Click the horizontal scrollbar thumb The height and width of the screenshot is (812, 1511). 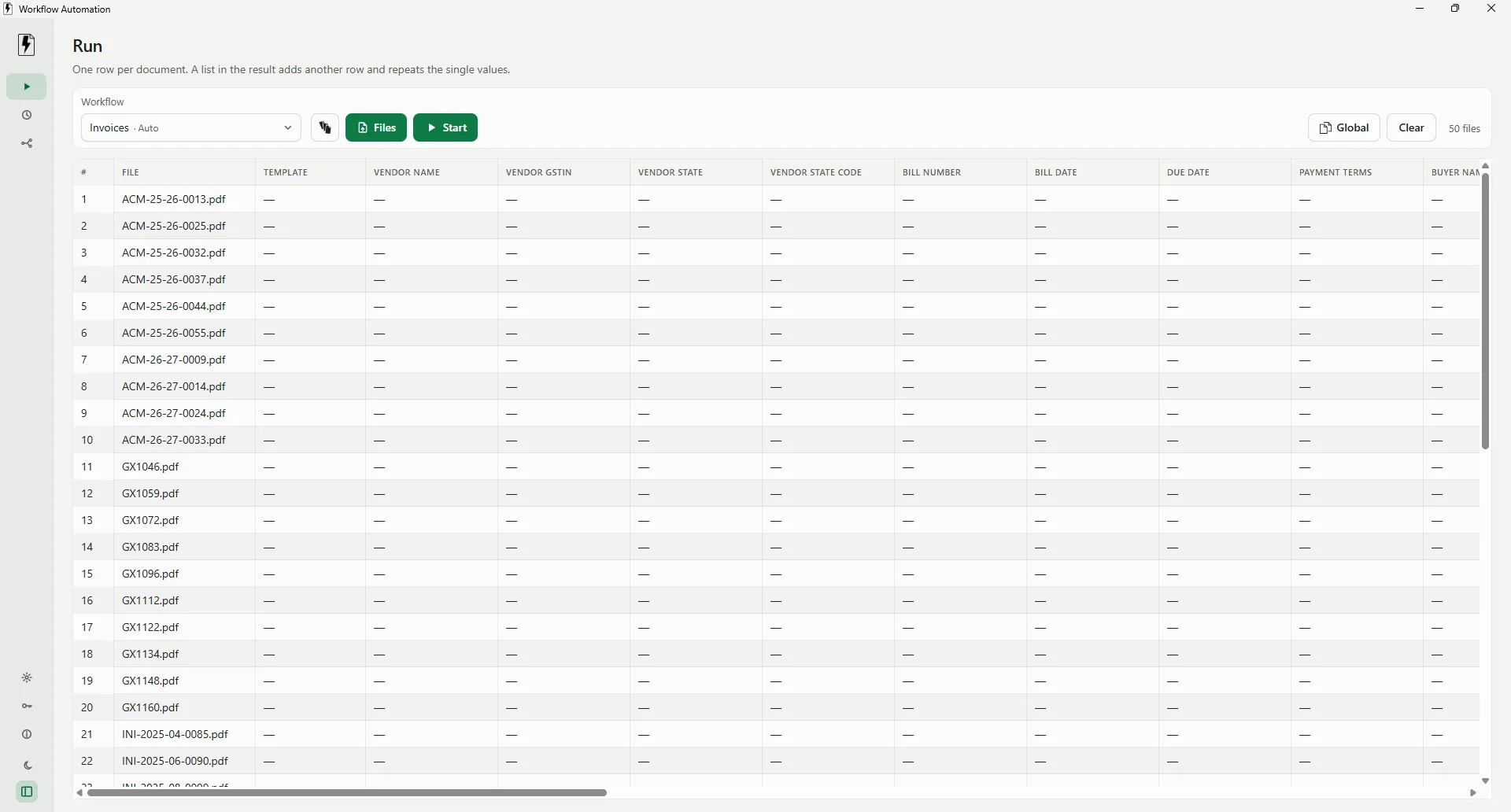point(347,793)
